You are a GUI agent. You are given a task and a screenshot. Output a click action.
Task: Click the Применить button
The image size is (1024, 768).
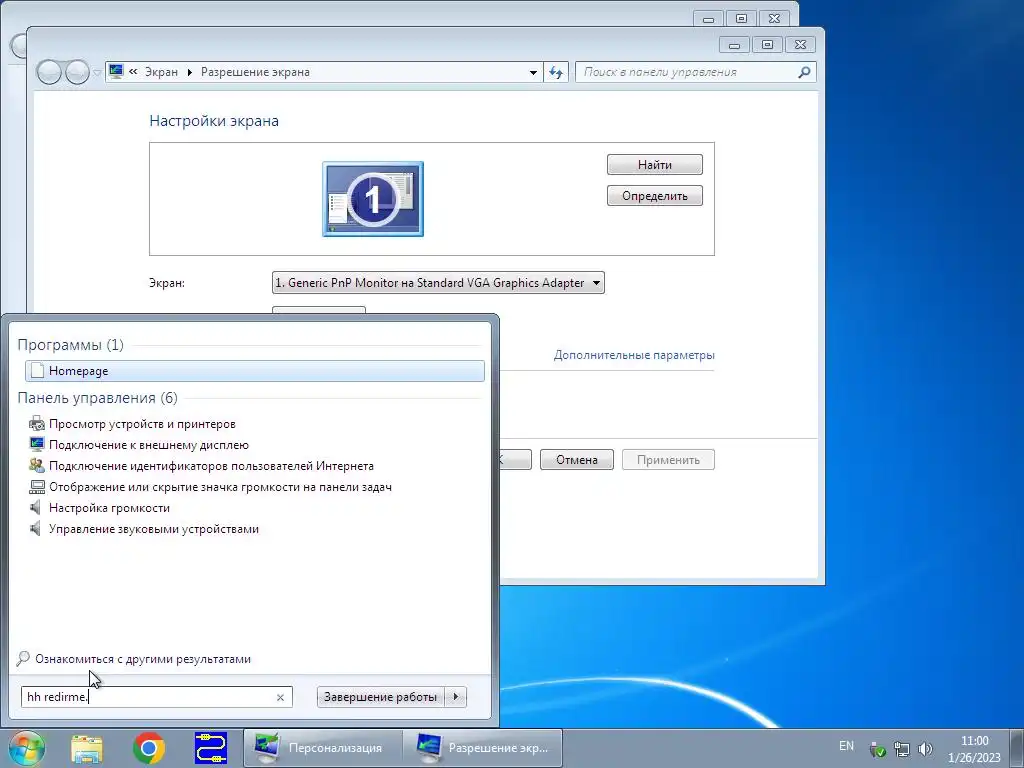pos(668,460)
